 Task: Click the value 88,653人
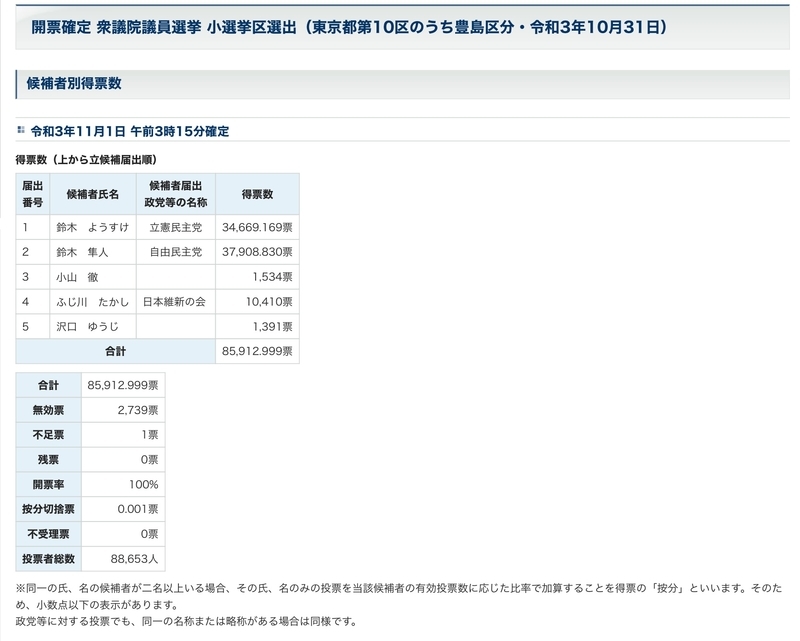(x=134, y=559)
